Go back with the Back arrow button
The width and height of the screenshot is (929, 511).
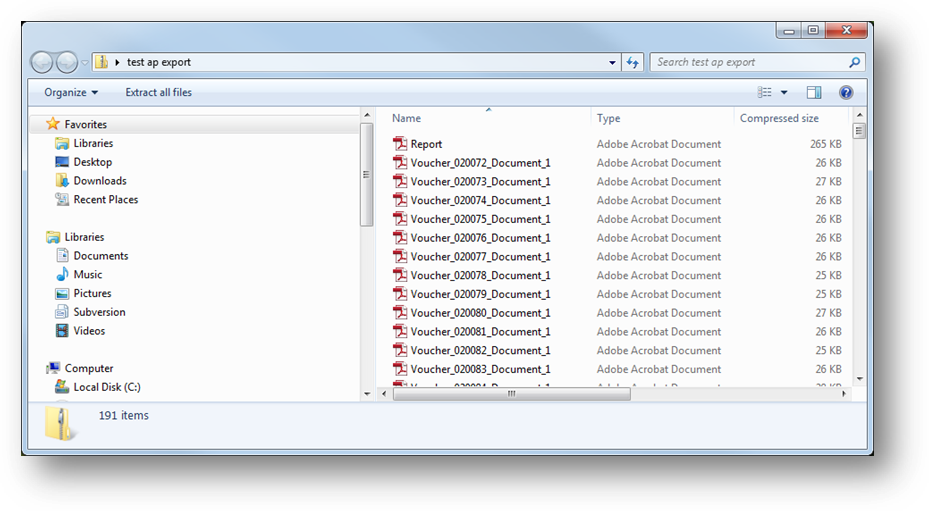tap(42, 62)
